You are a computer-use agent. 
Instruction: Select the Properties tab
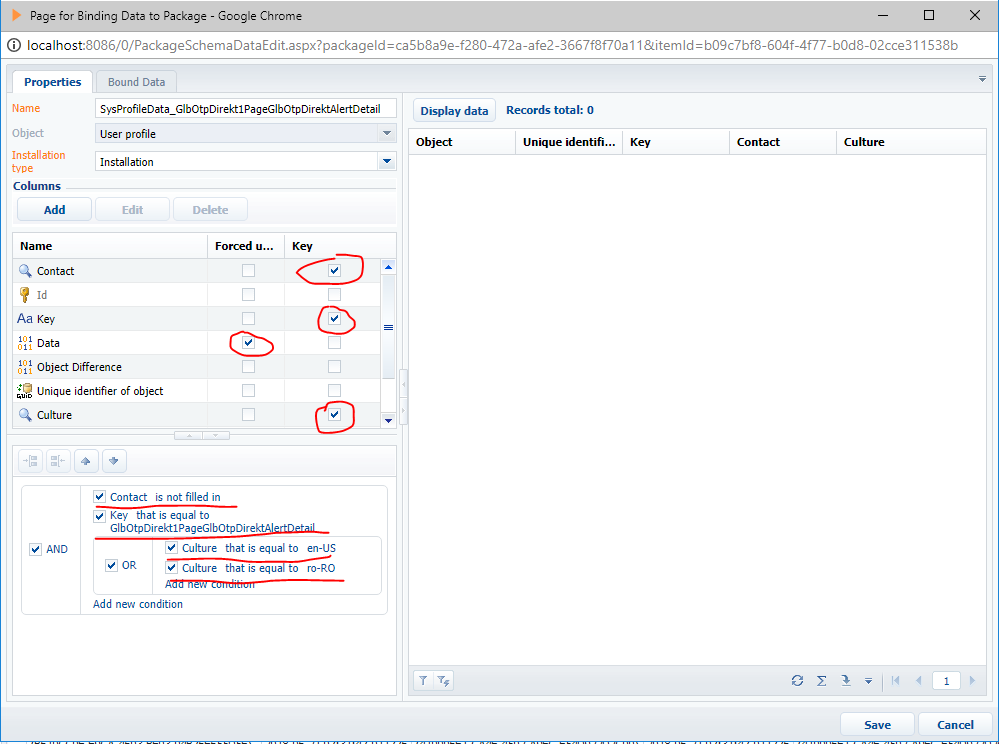click(52, 82)
